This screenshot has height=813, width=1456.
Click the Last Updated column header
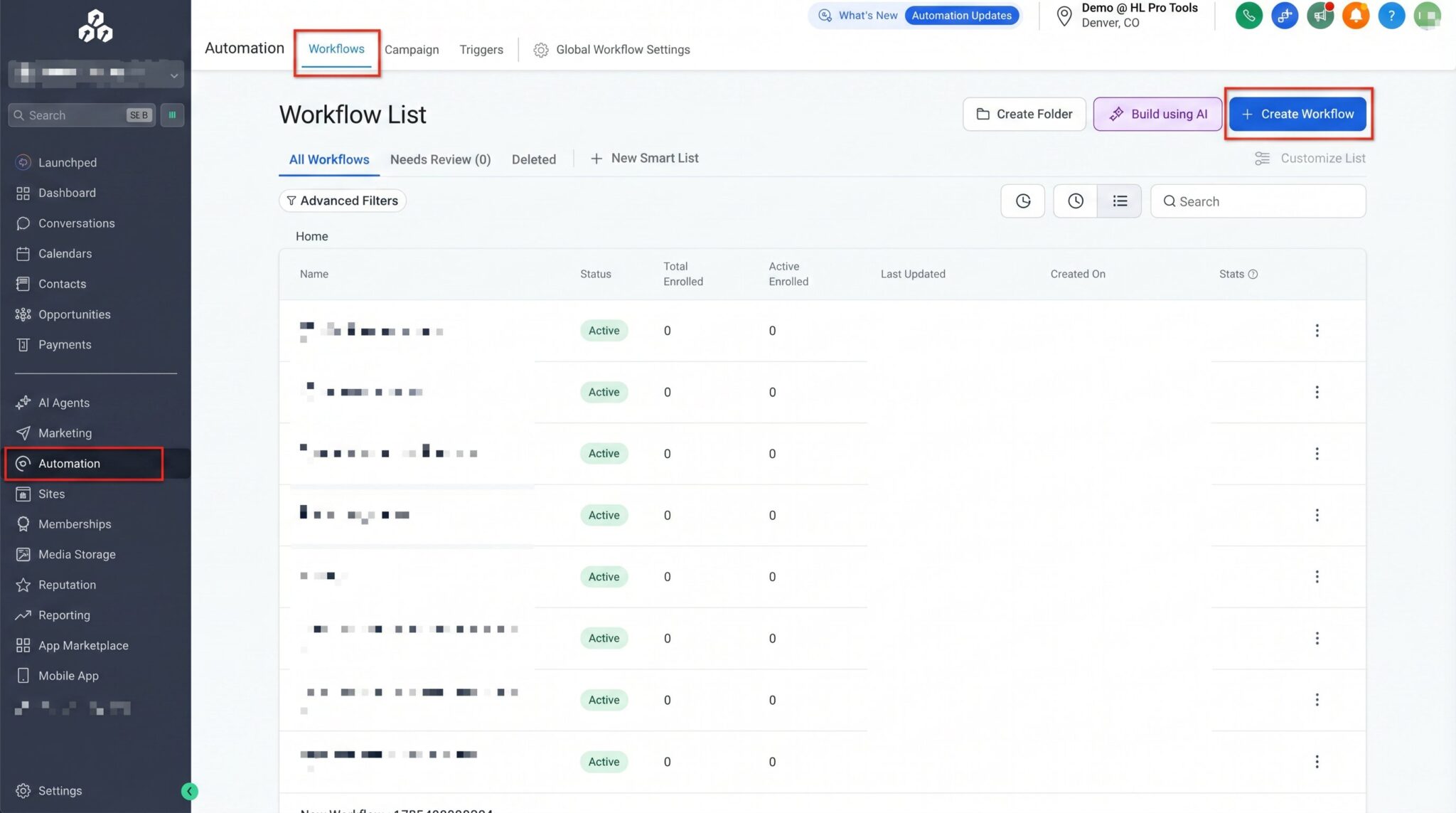(913, 275)
